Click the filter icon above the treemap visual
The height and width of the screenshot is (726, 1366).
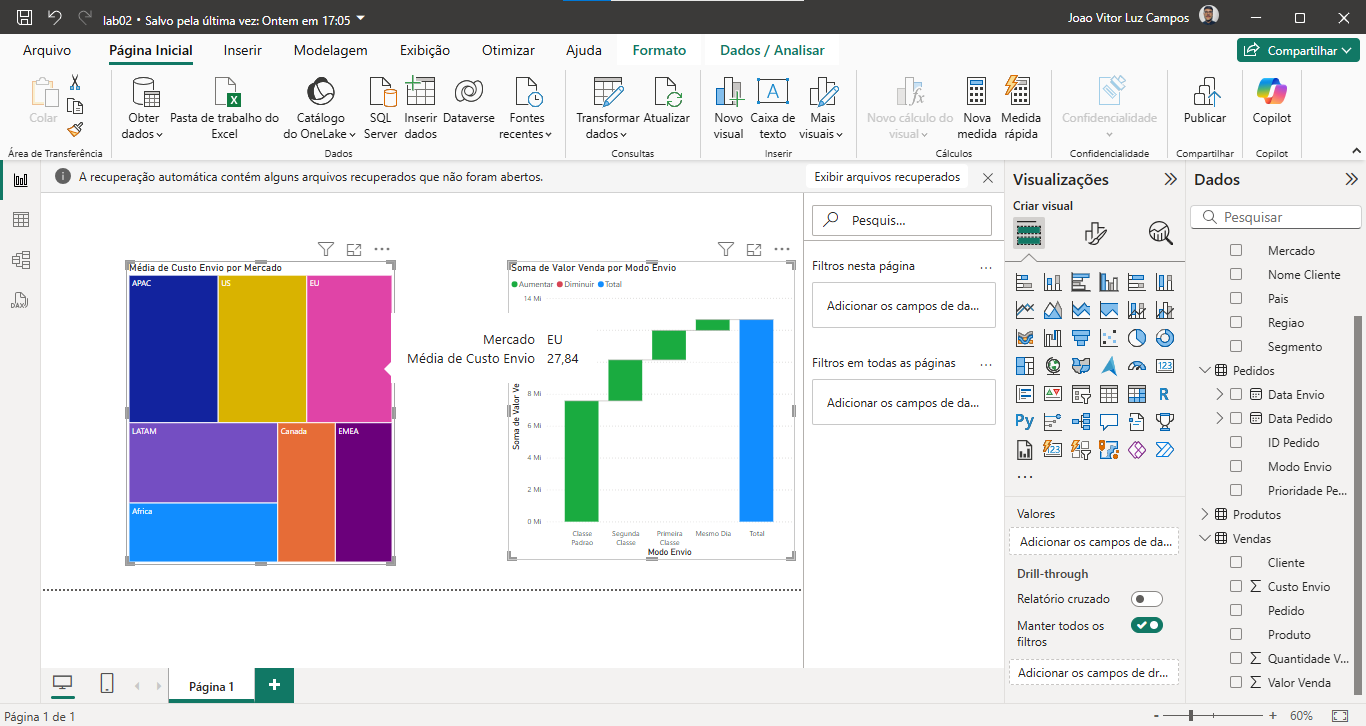[325, 249]
